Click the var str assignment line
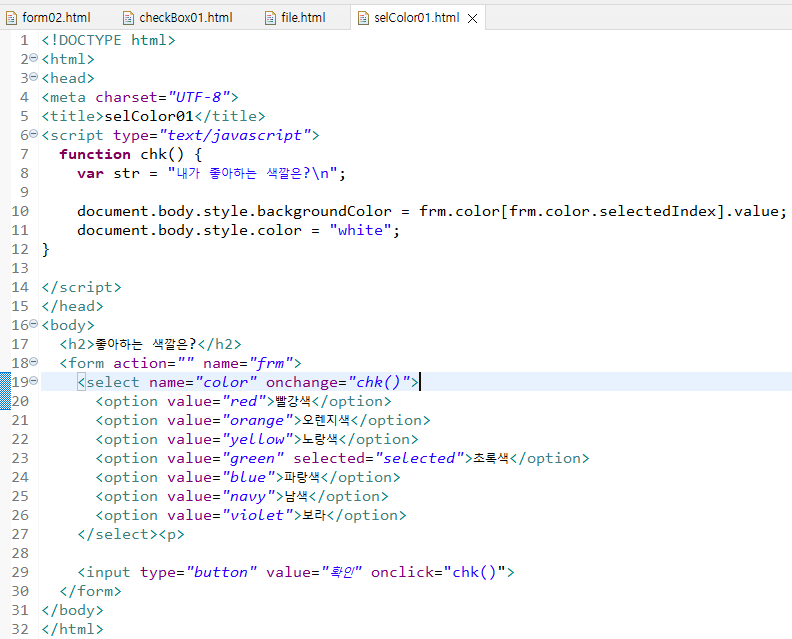The width and height of the screenshot is (792, 639). tap(212, 173)
